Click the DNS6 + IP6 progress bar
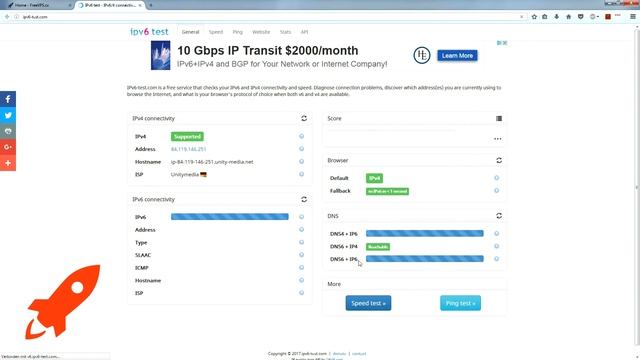 coord(424,259)
